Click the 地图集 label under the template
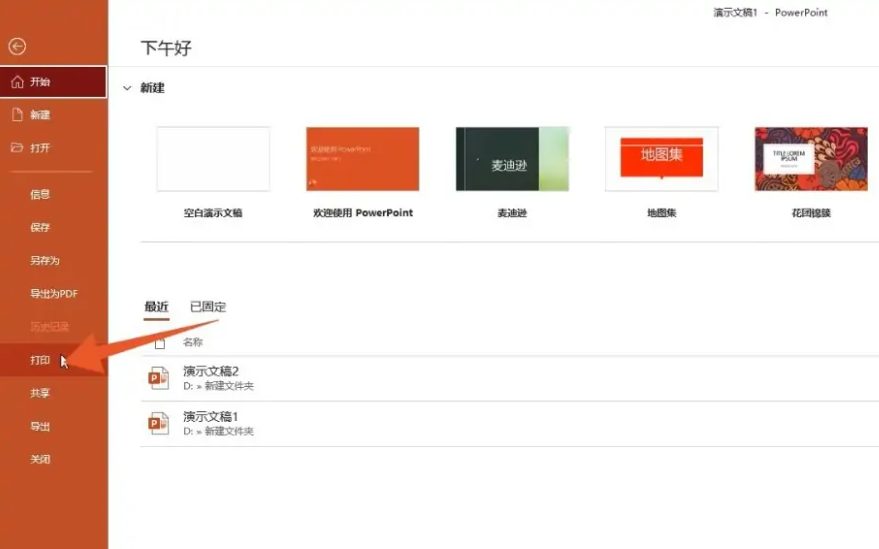This screenshot has height=549, width=879. (x=661, y=213)
